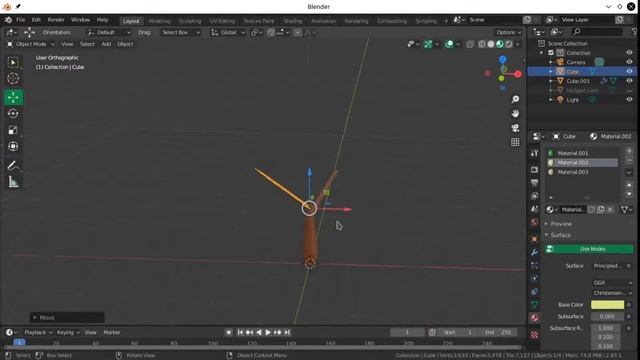Click the Blender logo menu icon
This screenshot has height=360, width=640.
coord(8,20)
